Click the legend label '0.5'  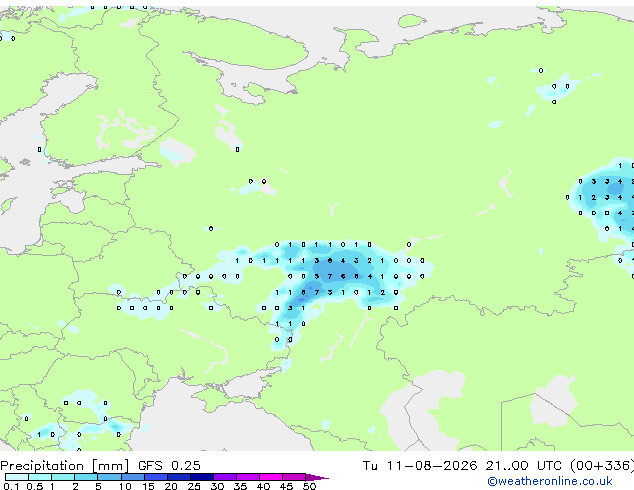[x=35, y=486]
